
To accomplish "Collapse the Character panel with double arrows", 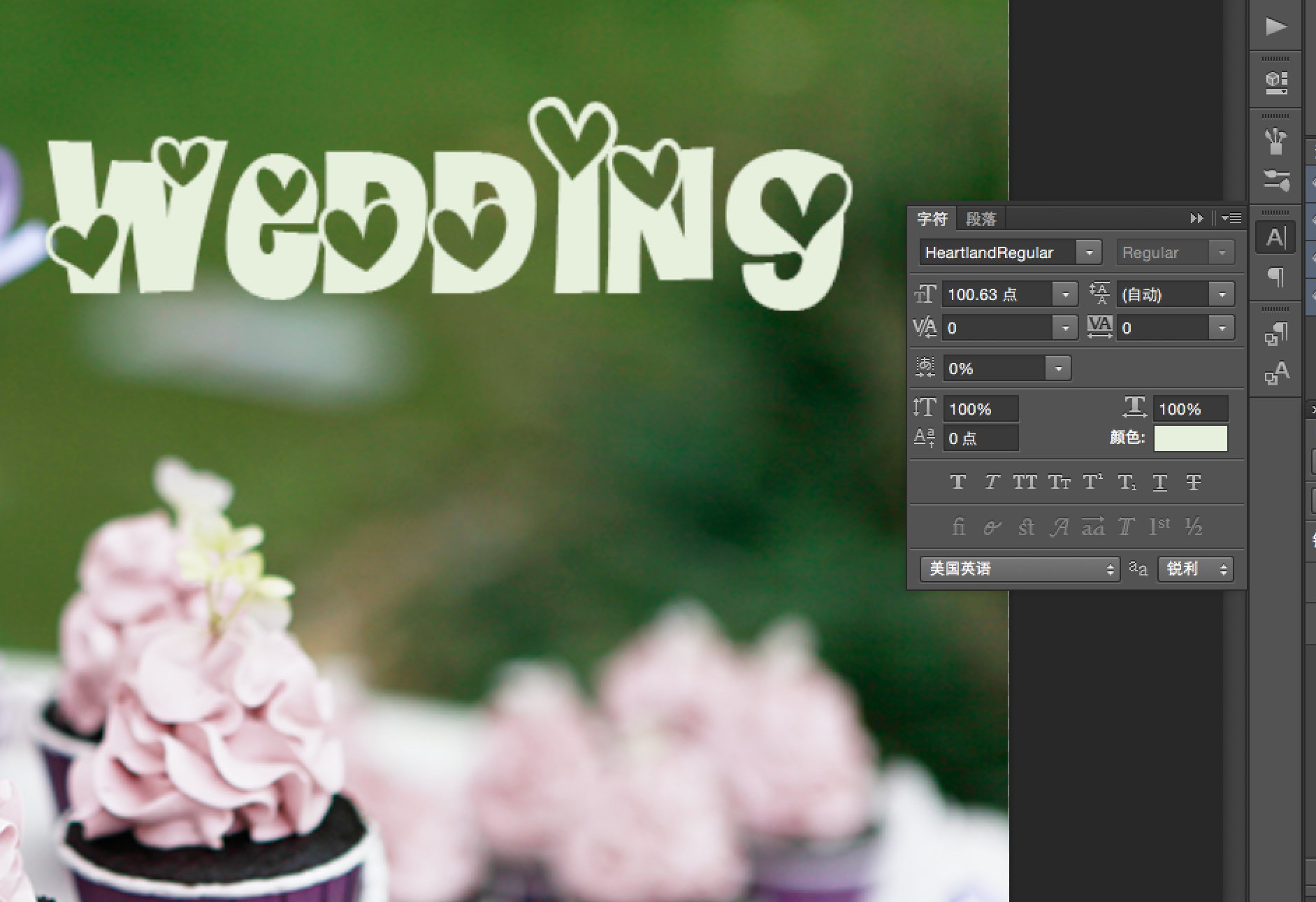I will click(x=1196, y=219).
